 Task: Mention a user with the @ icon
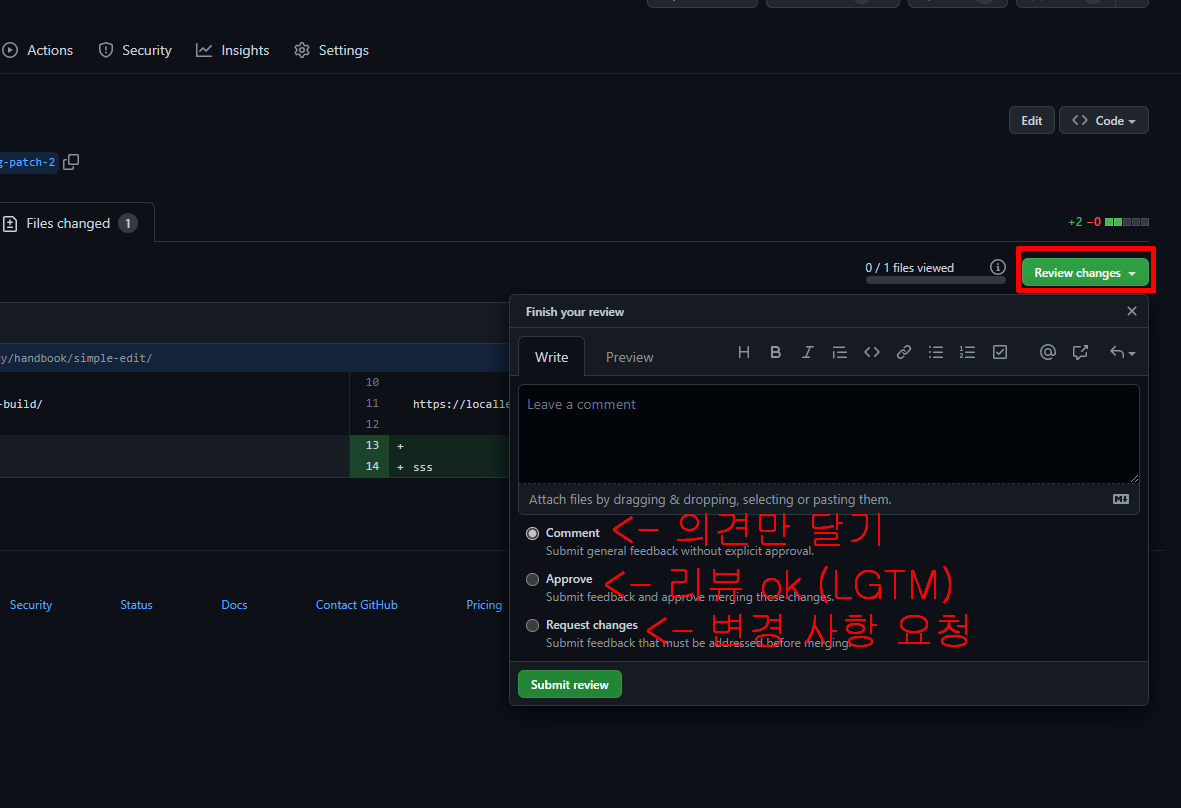1048,352
